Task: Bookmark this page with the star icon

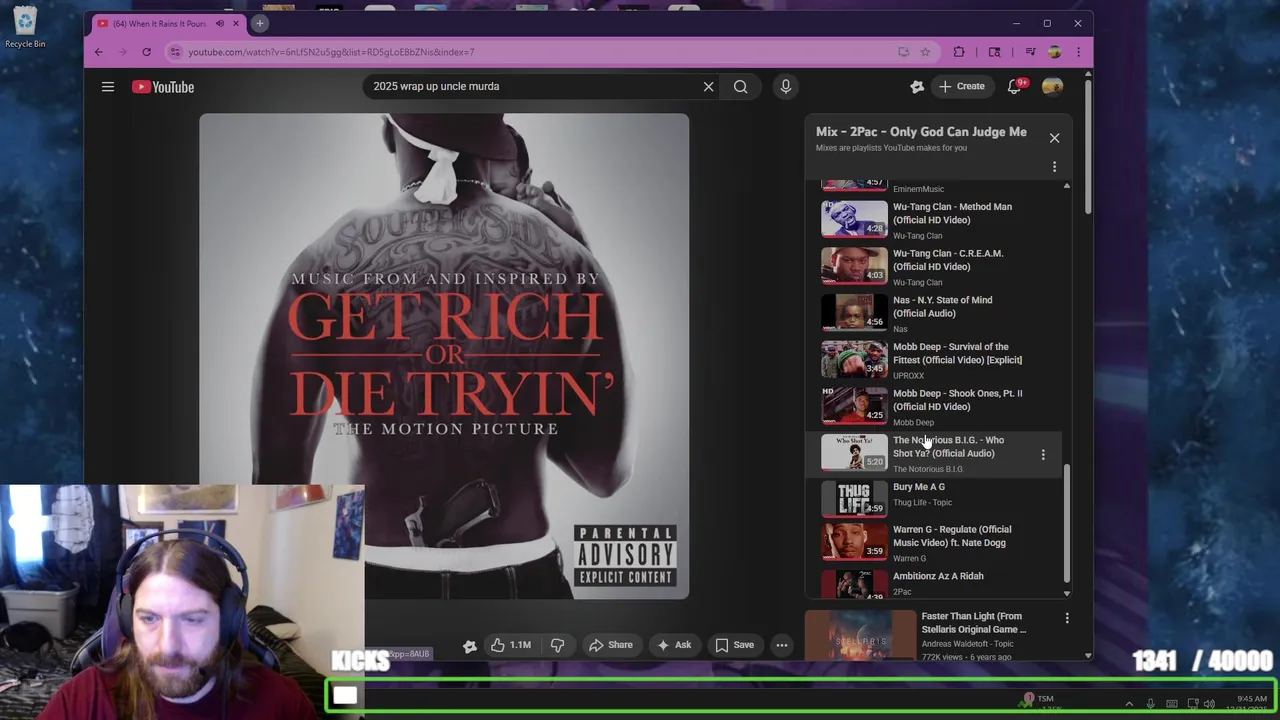Action: pos(925,52)
